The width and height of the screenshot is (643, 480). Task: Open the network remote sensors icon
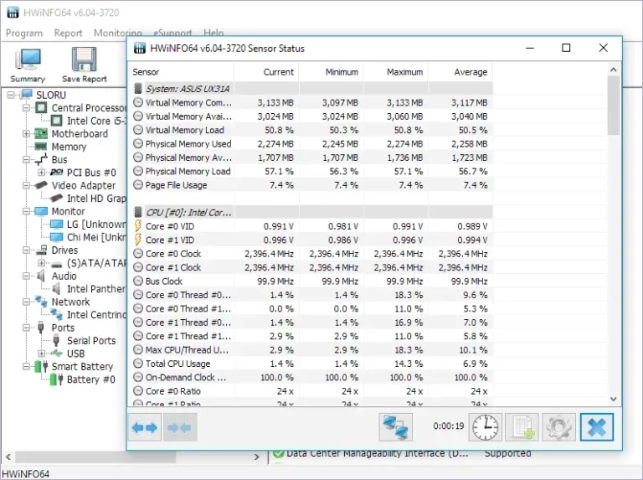[x=395, y=427]
